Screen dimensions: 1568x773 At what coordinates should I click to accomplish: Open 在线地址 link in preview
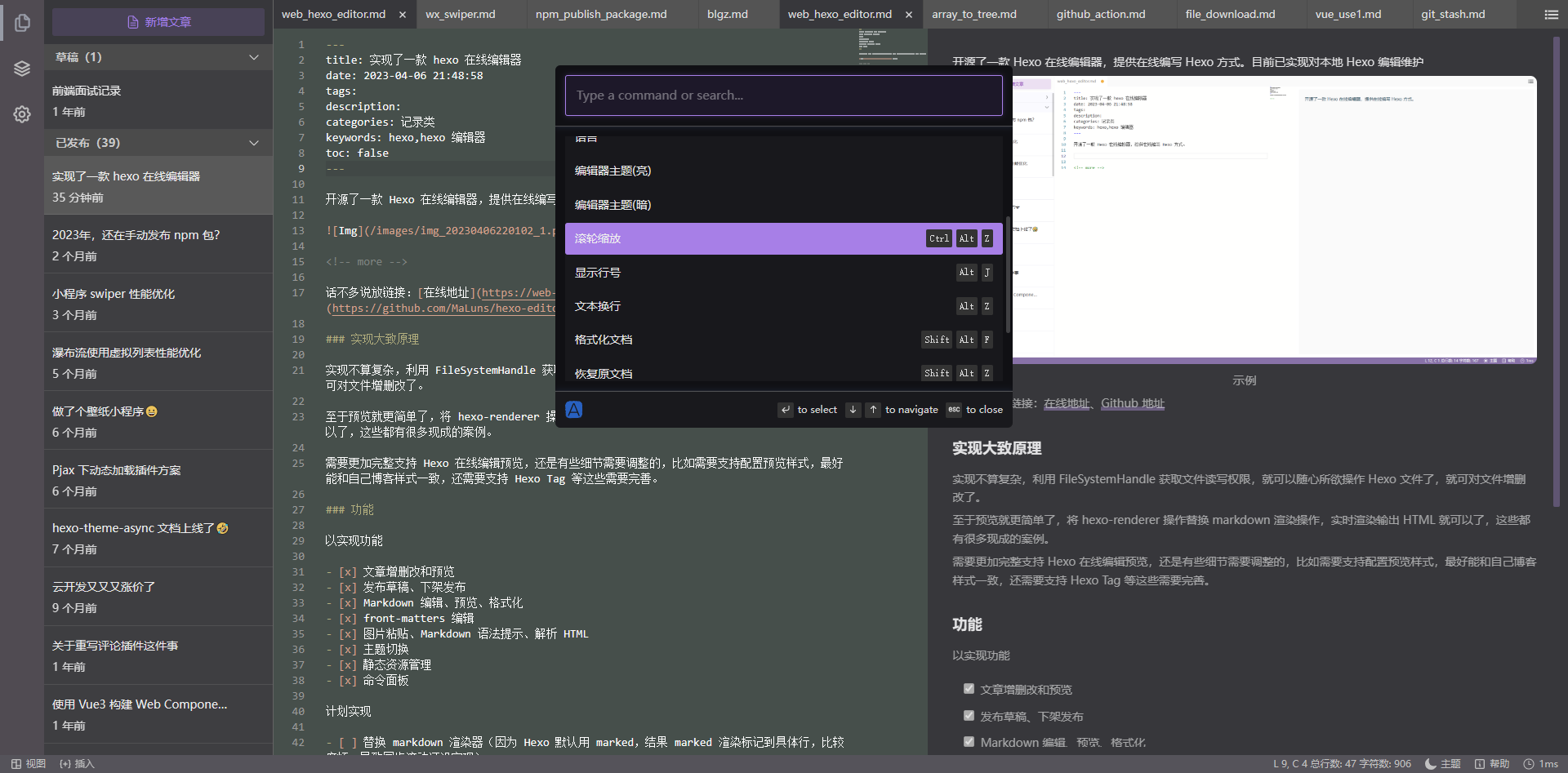click(x=1067, y=403)
